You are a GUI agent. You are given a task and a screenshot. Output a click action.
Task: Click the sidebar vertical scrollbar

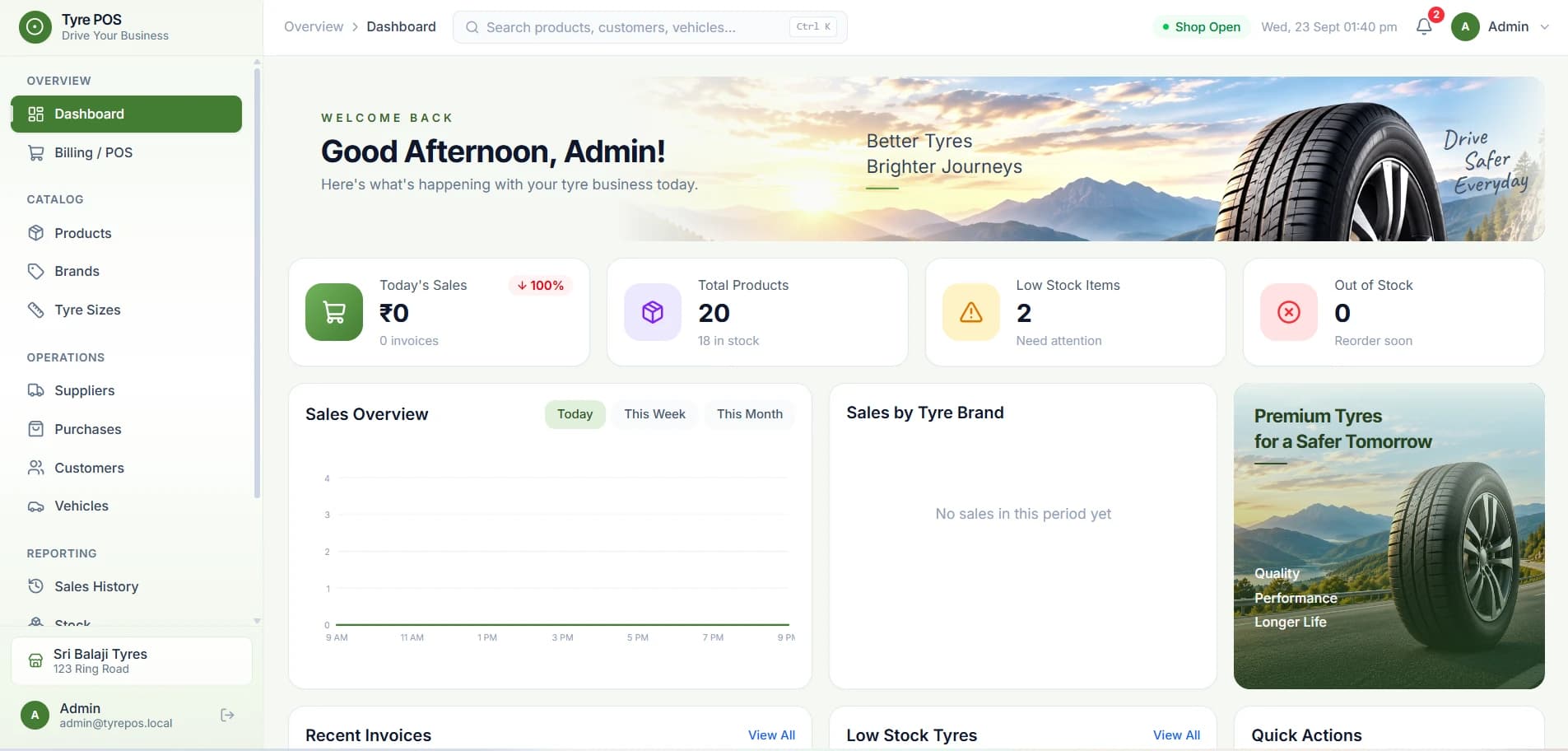(257, 284)
